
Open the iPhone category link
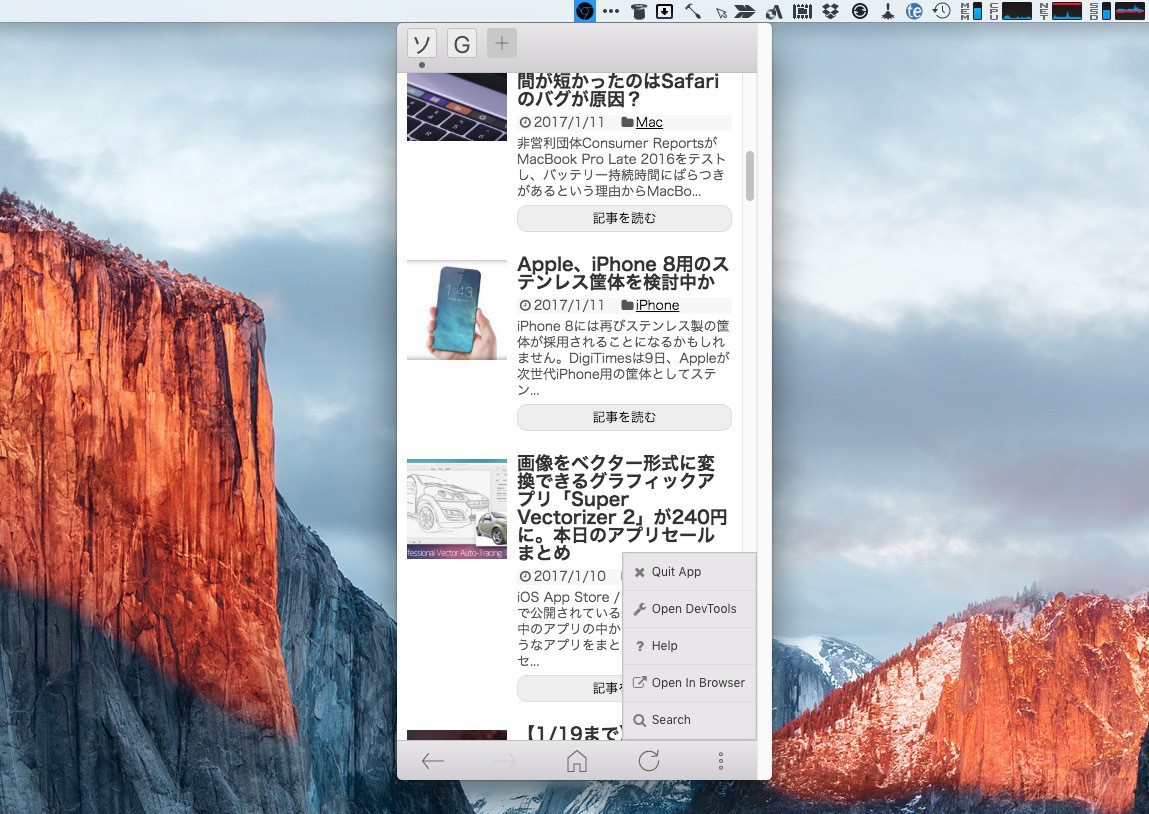657,305
